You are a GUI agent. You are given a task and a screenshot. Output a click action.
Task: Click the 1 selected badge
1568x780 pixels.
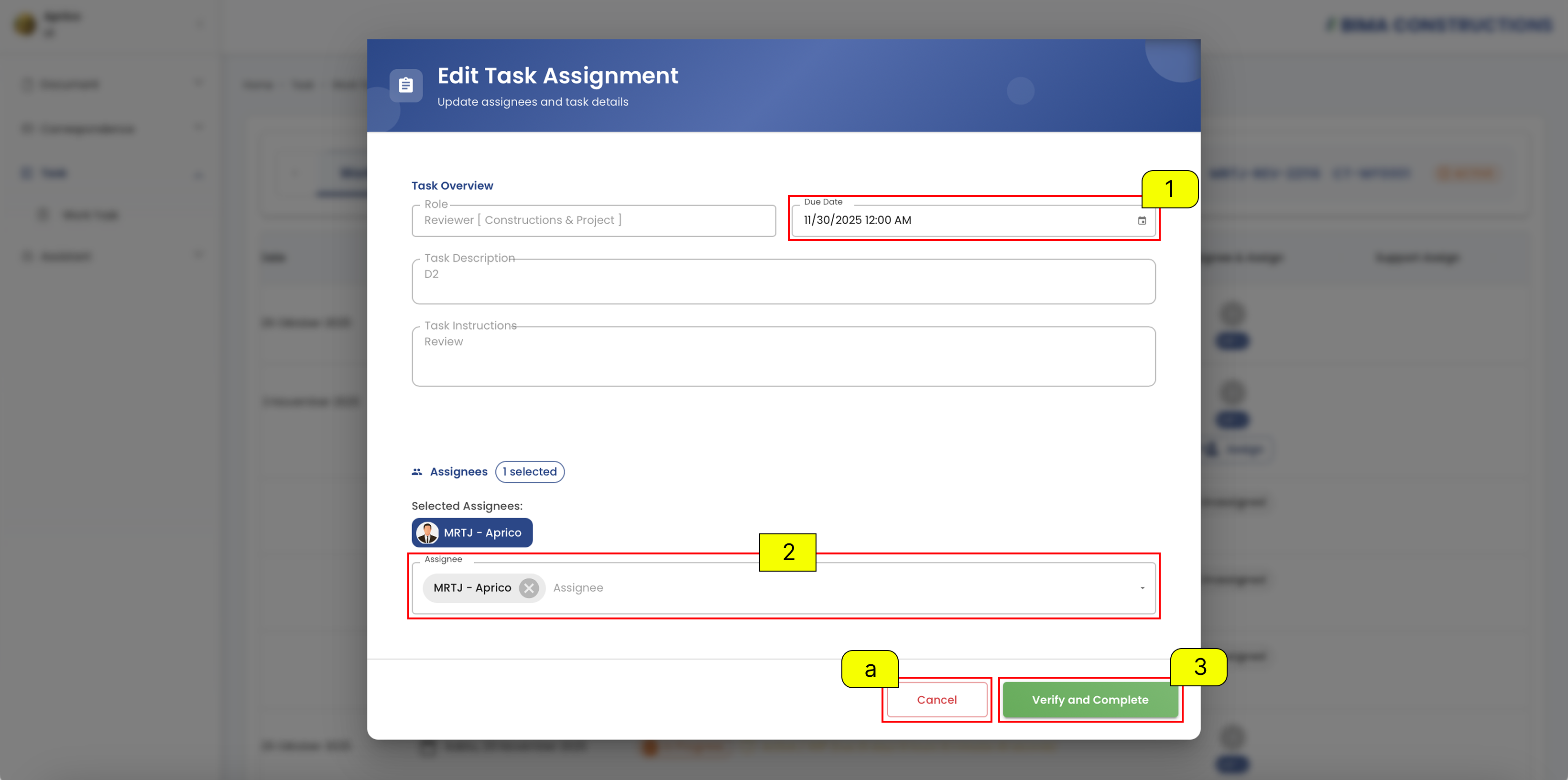tap(530, 472)
